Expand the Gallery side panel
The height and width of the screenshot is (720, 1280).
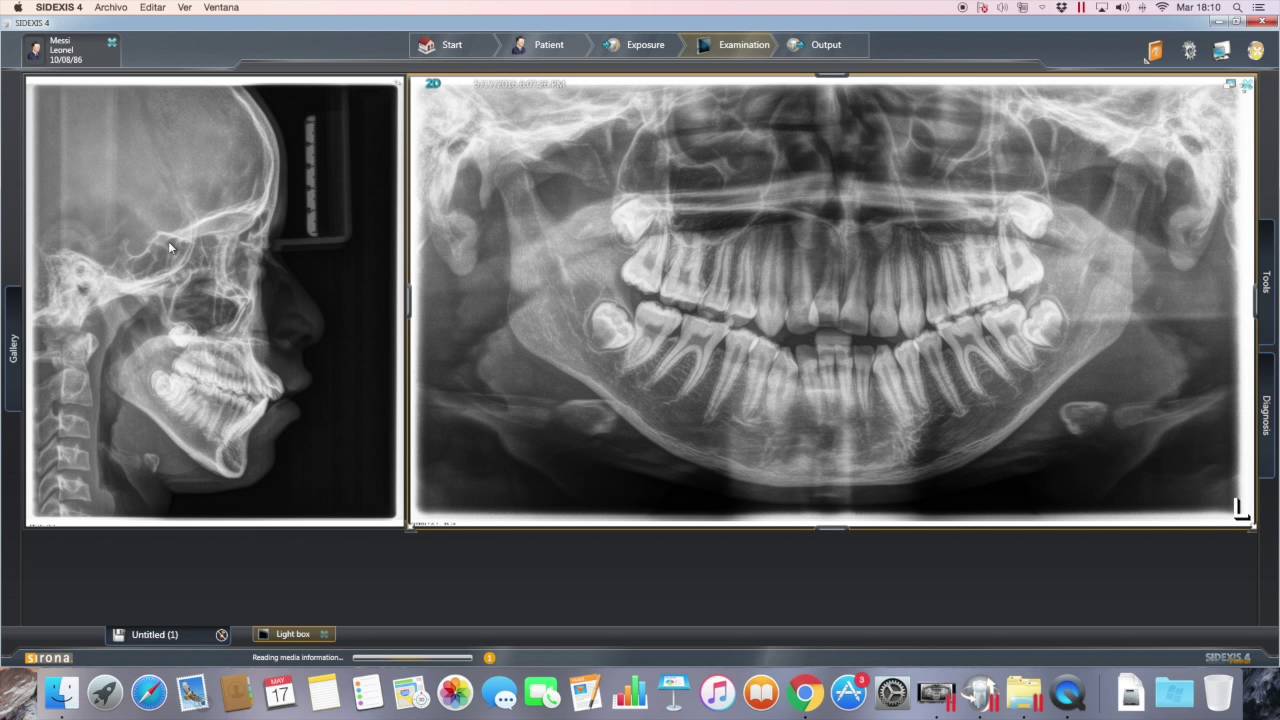point(13,348)
